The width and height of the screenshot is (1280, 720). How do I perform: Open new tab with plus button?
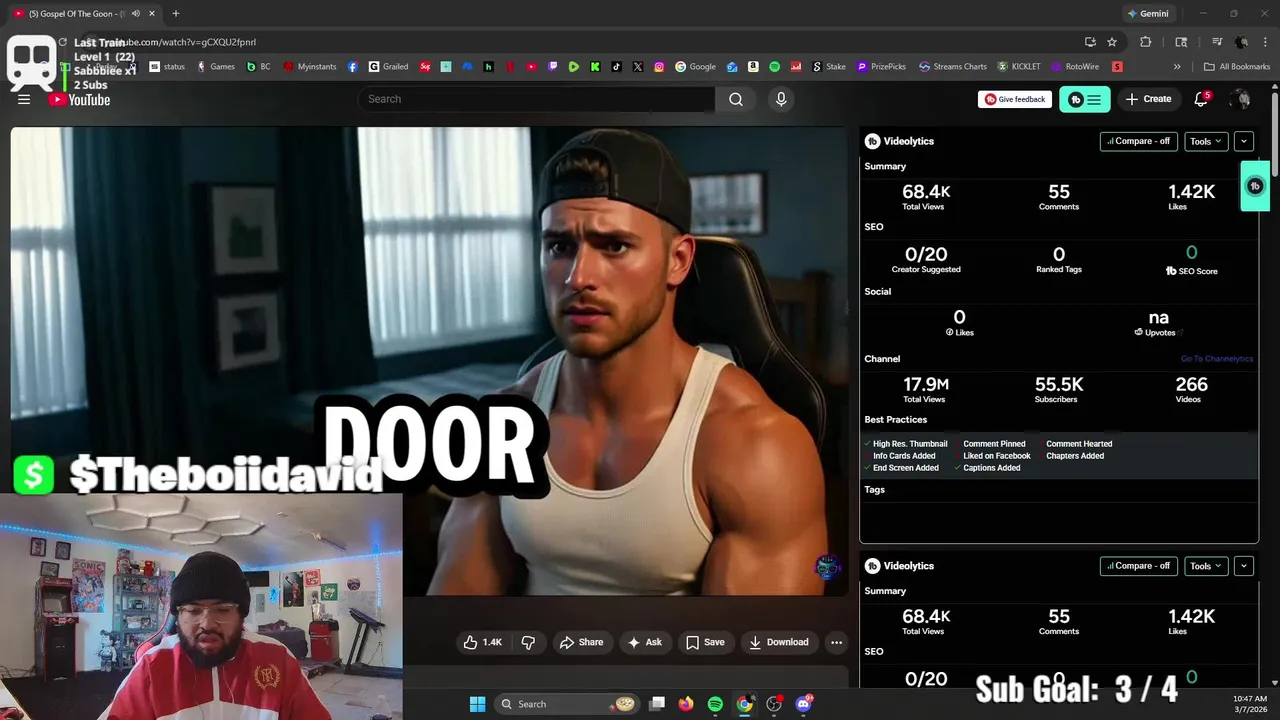tap(176, 14)
